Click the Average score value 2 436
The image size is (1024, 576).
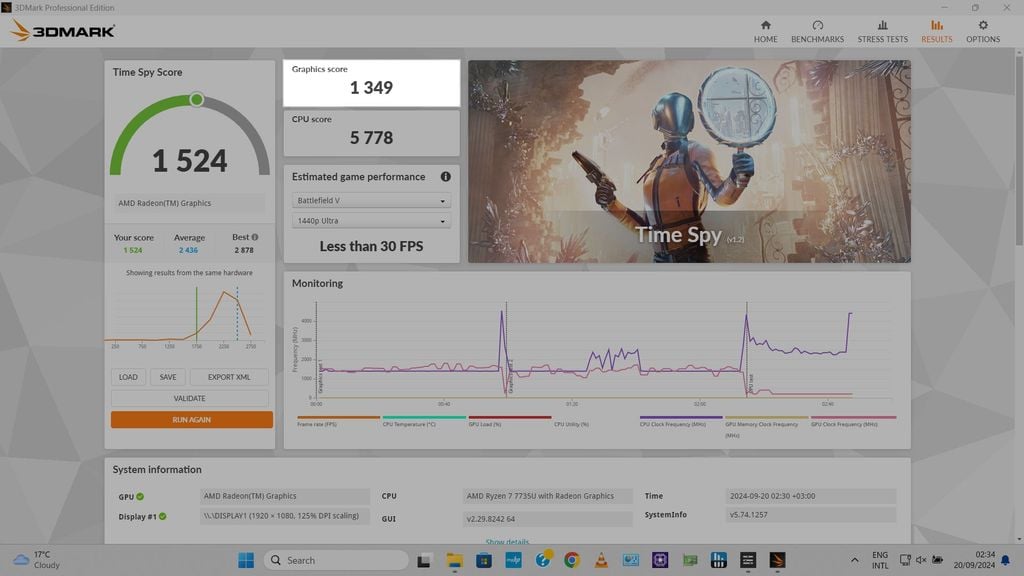click(188, 250)
